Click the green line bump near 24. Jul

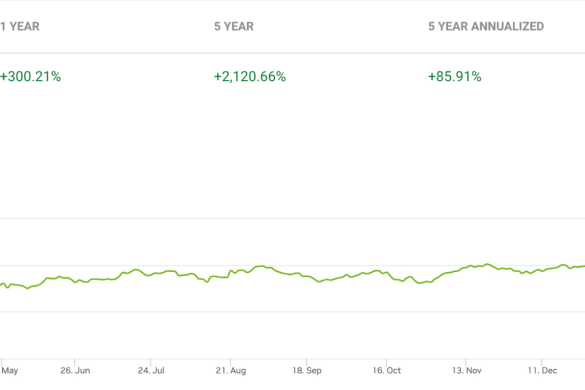coord(136,269)
